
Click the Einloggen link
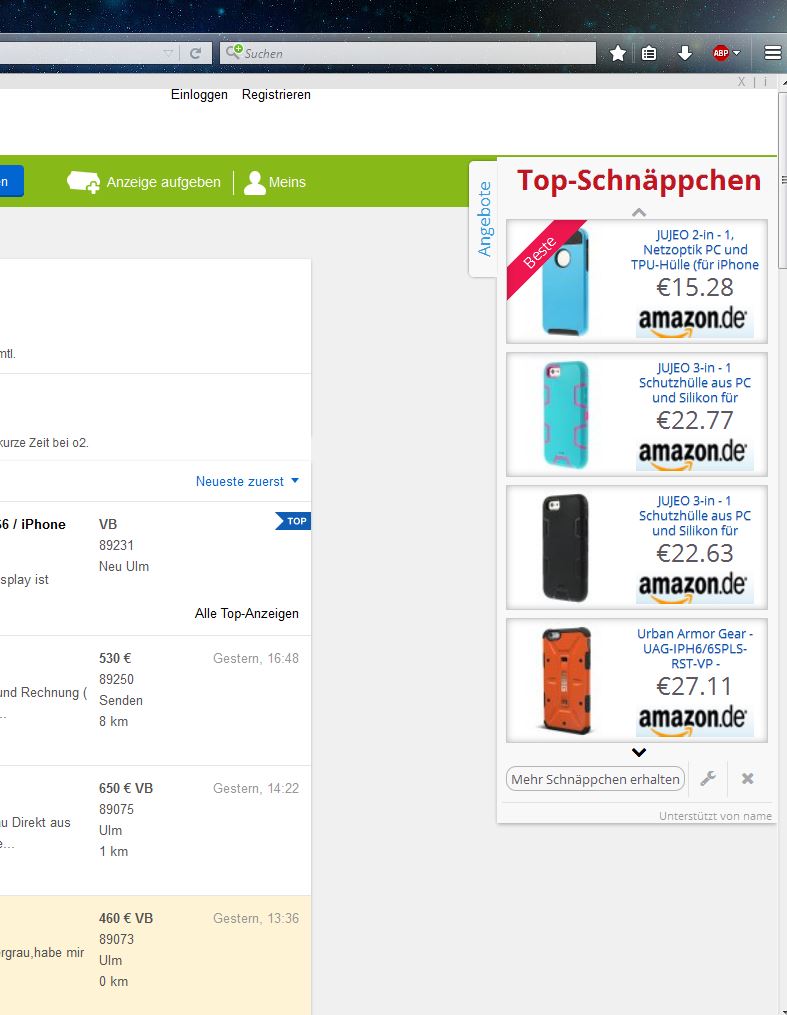199,95
